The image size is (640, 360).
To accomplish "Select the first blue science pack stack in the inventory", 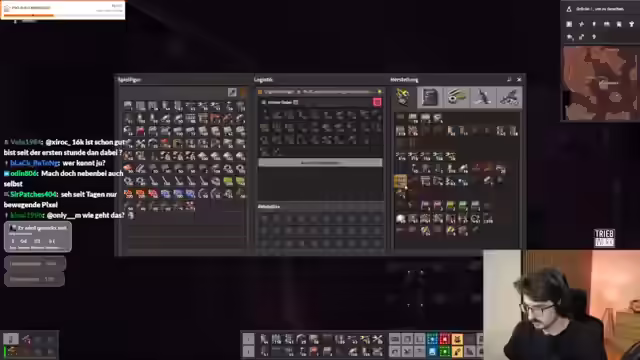I will click(x=165, y=193).
